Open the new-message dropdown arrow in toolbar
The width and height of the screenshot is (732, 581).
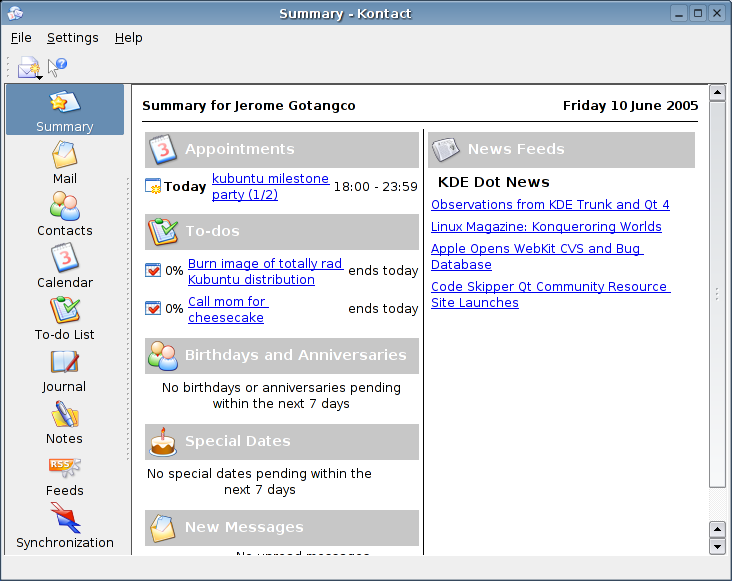tap(39, 77)
